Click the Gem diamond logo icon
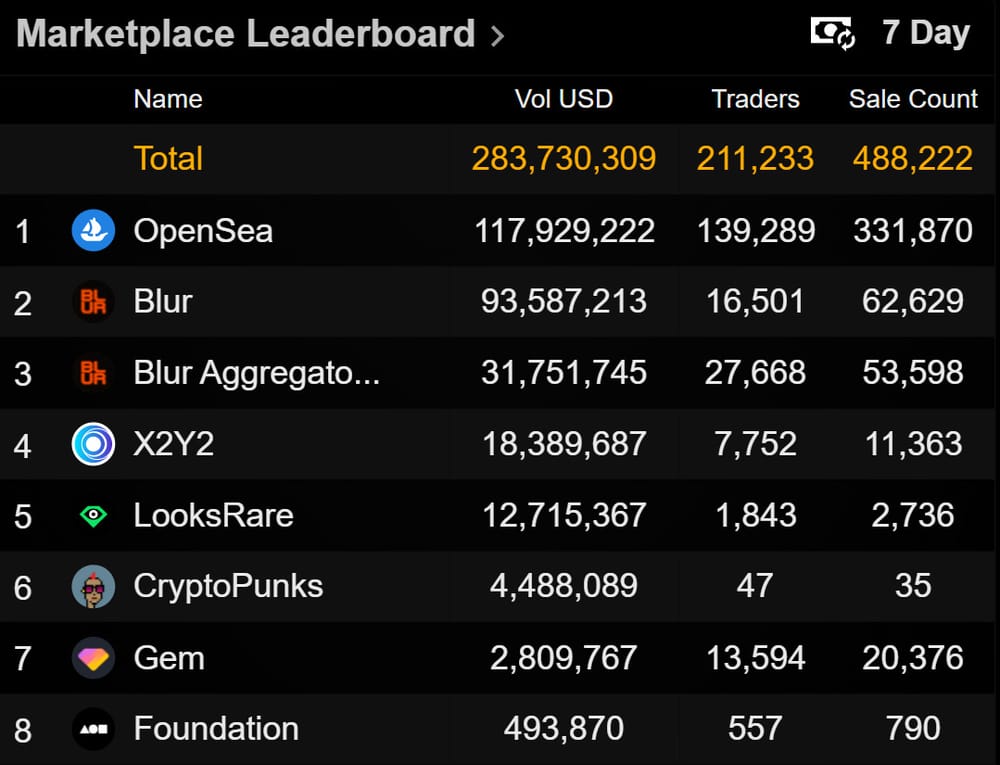 click(x=93, y=658)
